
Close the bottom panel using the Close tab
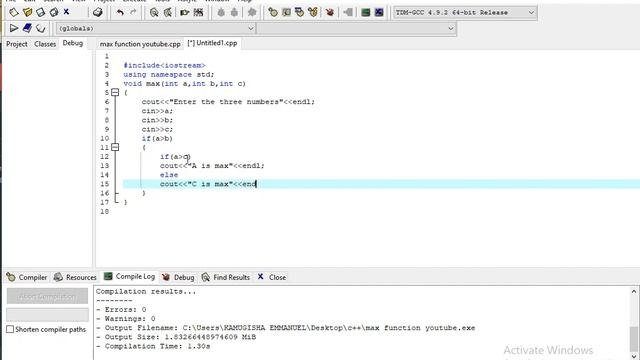click(271, 277)
